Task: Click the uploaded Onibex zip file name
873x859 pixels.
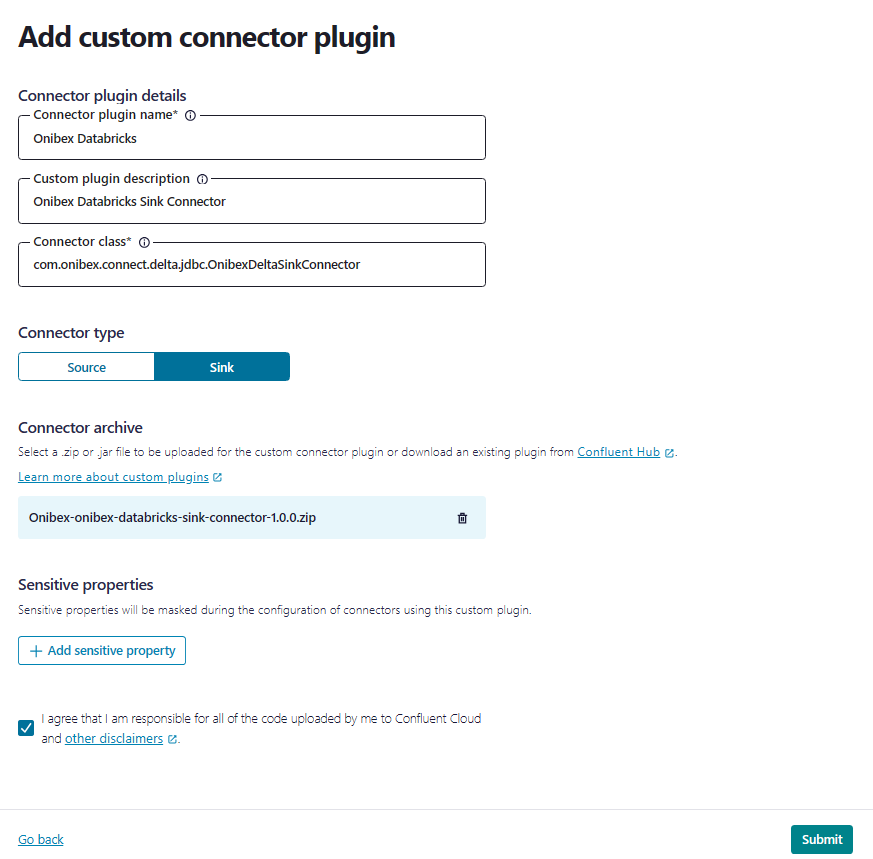Action: point(172,518)
